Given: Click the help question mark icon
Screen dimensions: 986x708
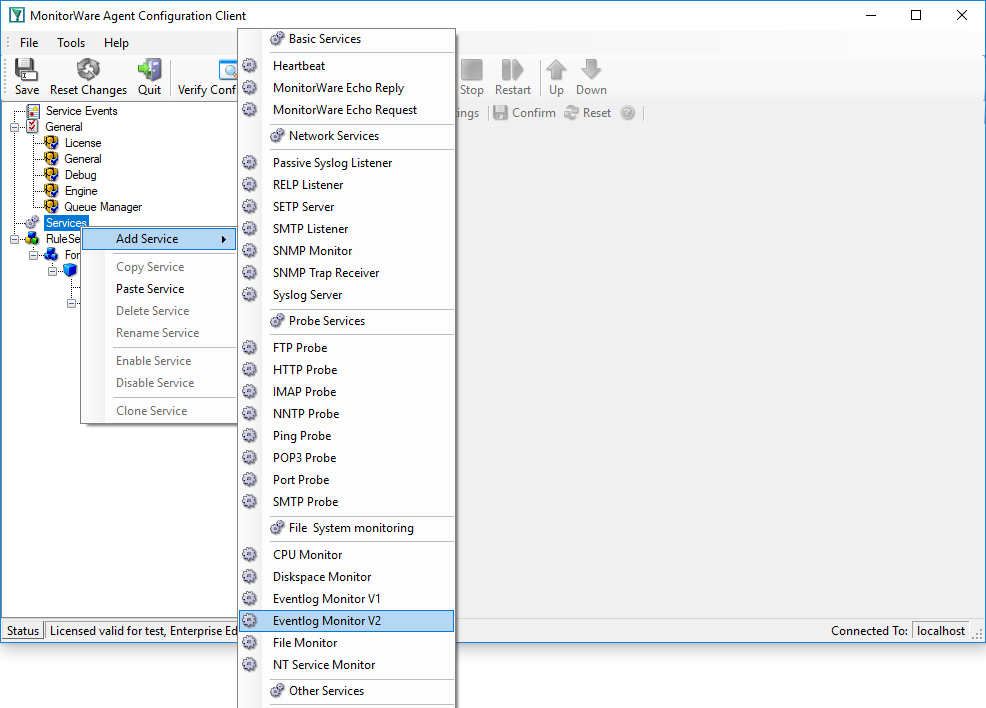Looking at the screenshot, I should (628, 113).
